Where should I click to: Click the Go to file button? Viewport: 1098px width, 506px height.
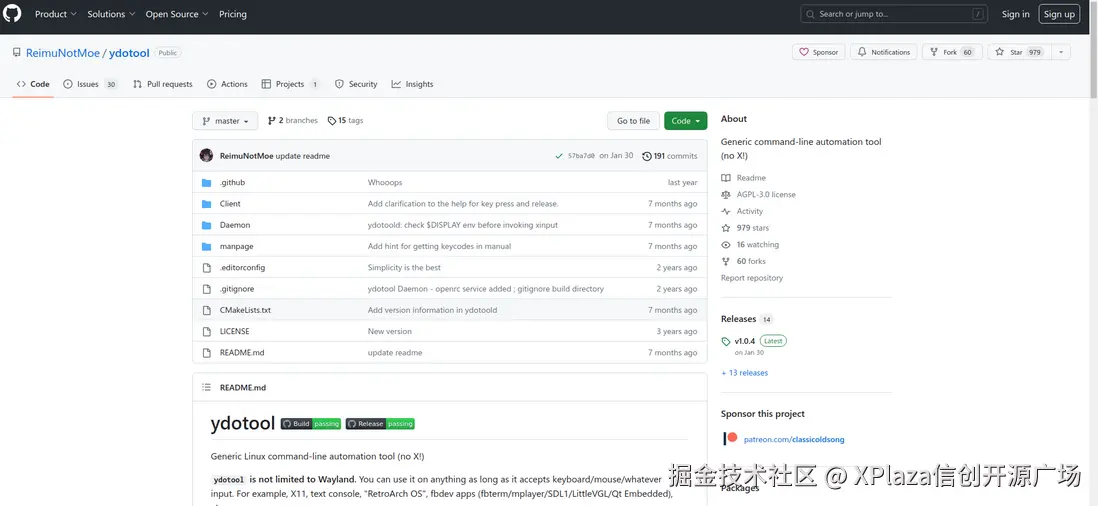(633, 121)
